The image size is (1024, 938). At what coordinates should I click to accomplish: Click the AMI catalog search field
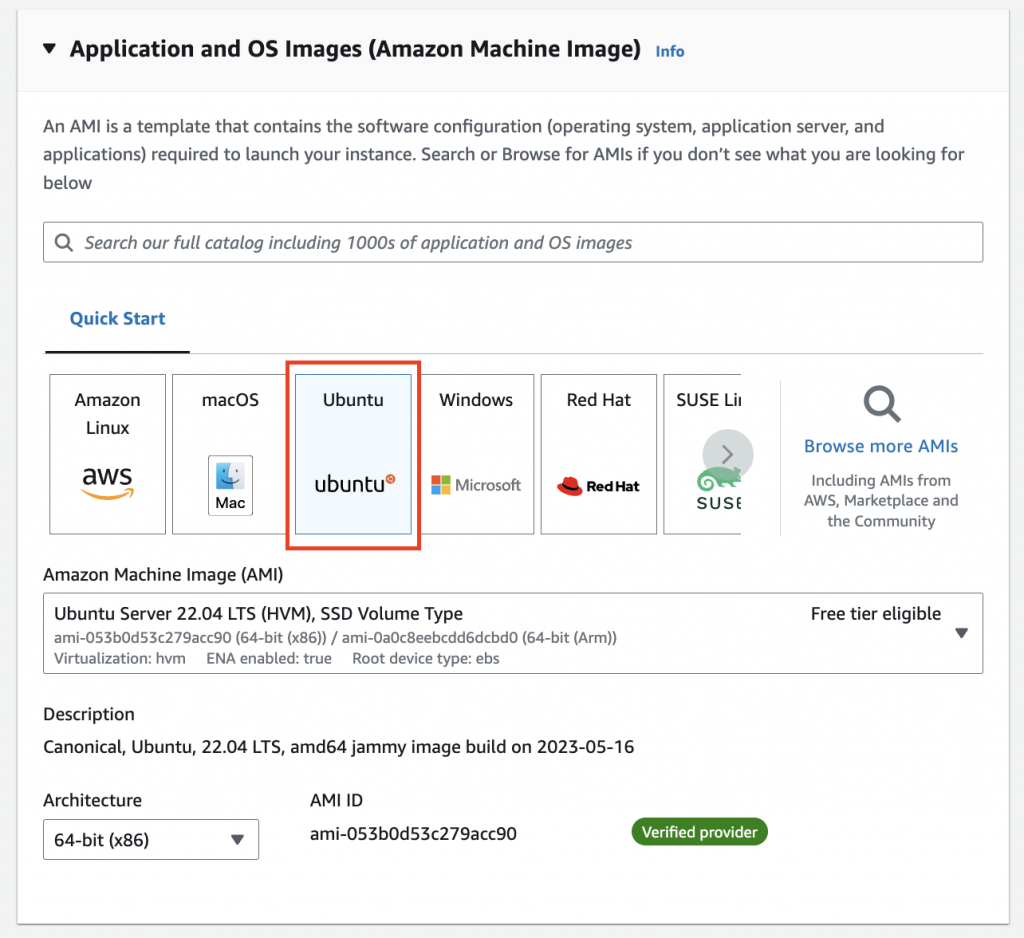tap(513, 242)
